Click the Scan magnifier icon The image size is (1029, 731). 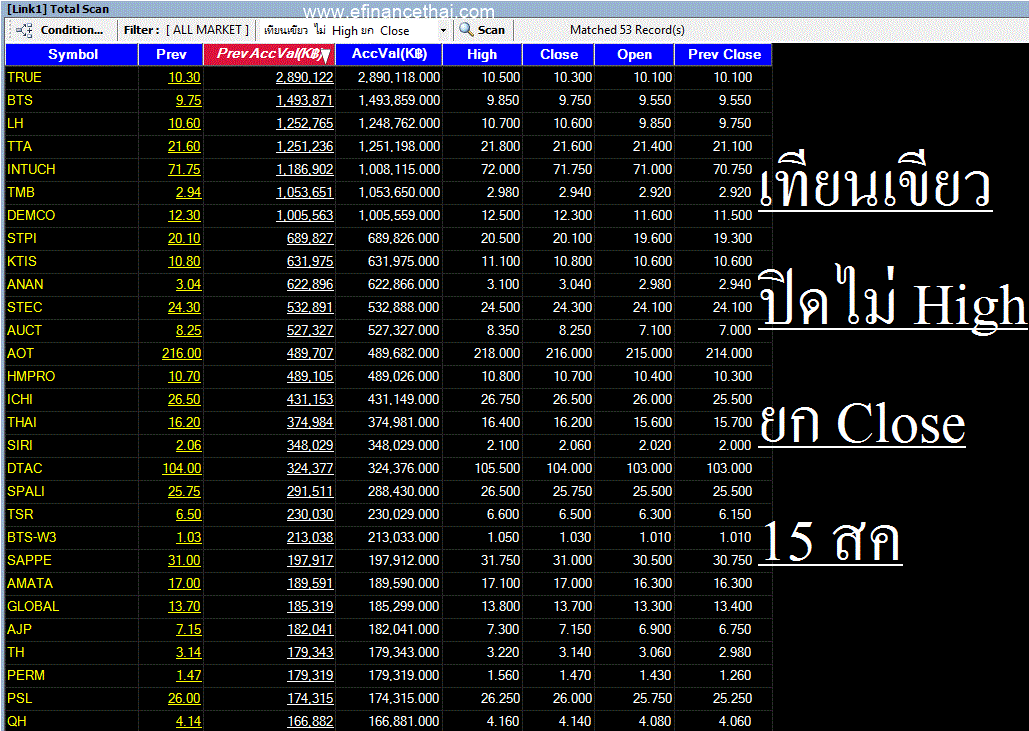[466, 30]
